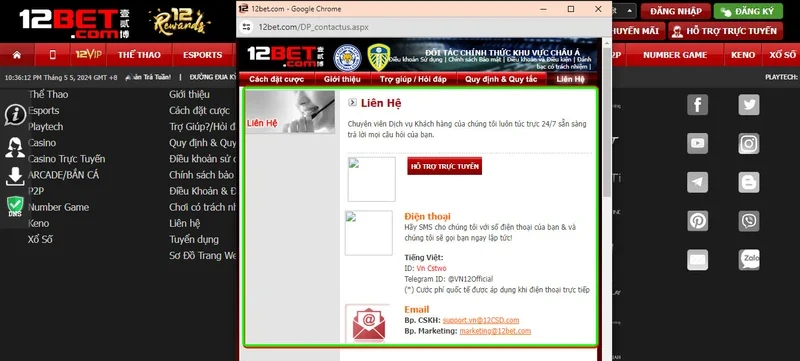Open the Facebook social icon

(697, 105)
